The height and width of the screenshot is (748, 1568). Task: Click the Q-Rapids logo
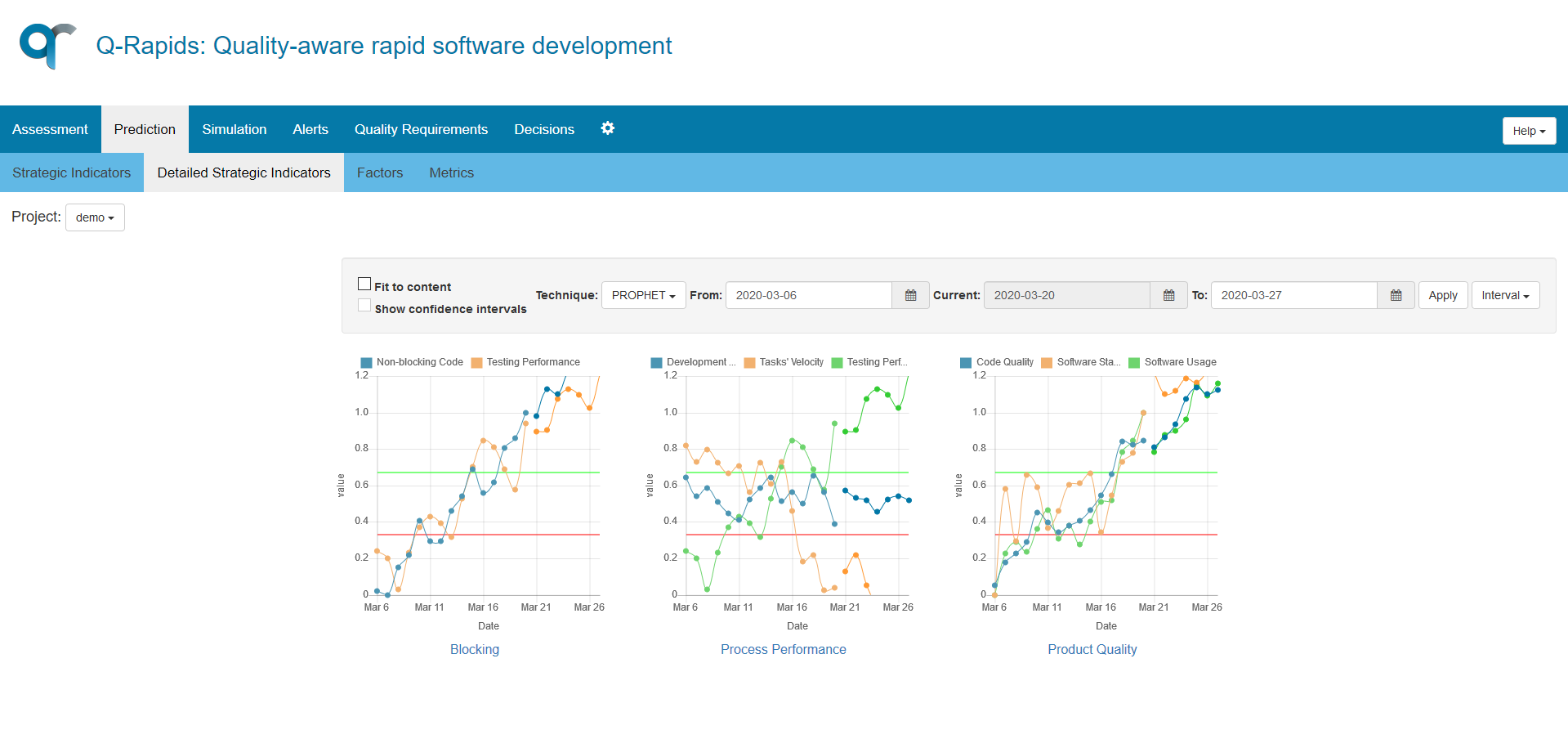click(x=47, y=47)
